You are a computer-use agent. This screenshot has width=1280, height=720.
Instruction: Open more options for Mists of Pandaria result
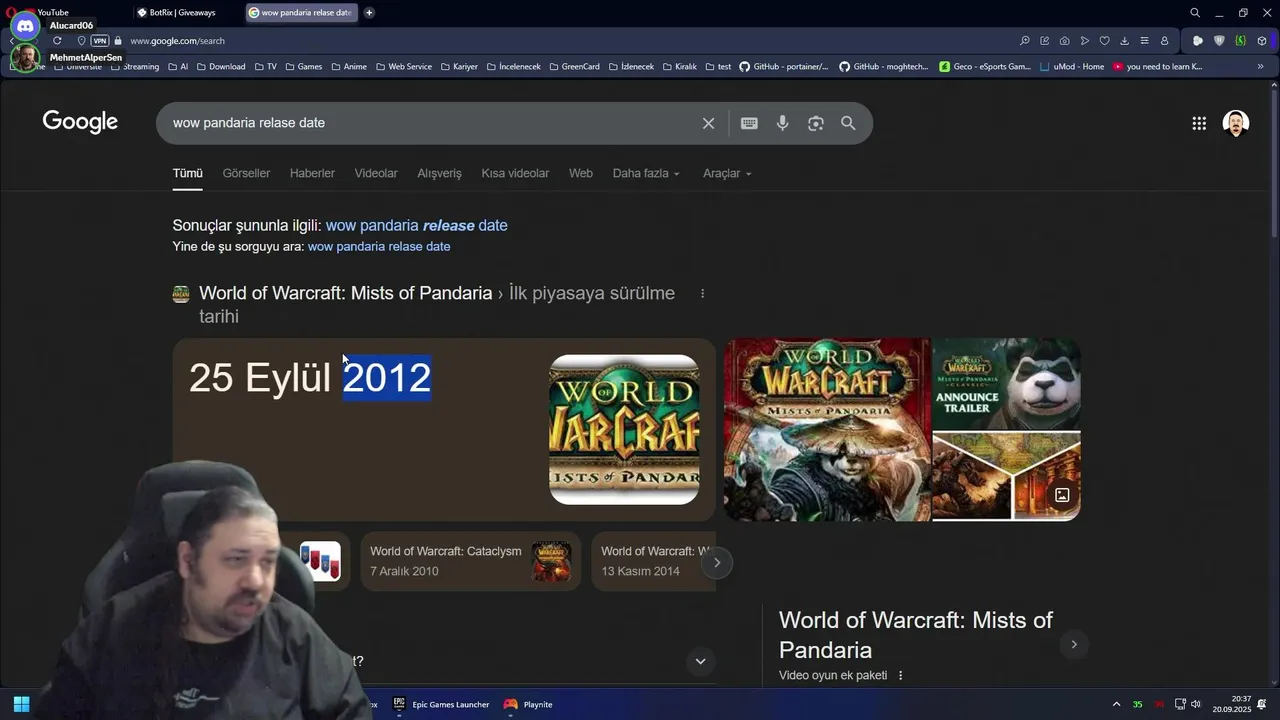(x=702, y=293)
